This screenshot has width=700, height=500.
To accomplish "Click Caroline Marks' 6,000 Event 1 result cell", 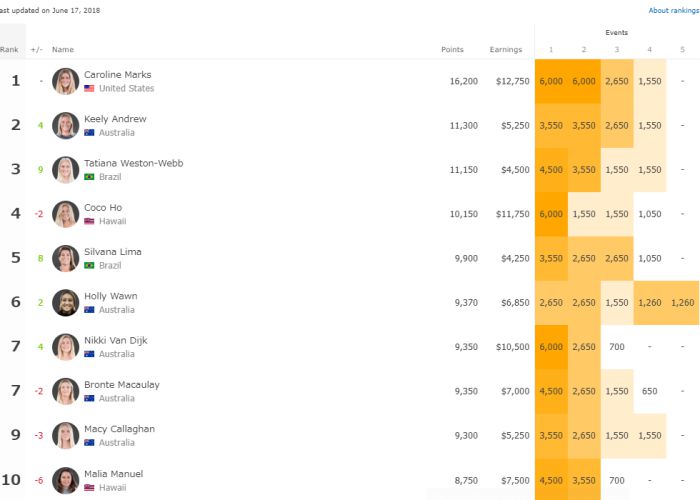I will (x=550, y=81).
